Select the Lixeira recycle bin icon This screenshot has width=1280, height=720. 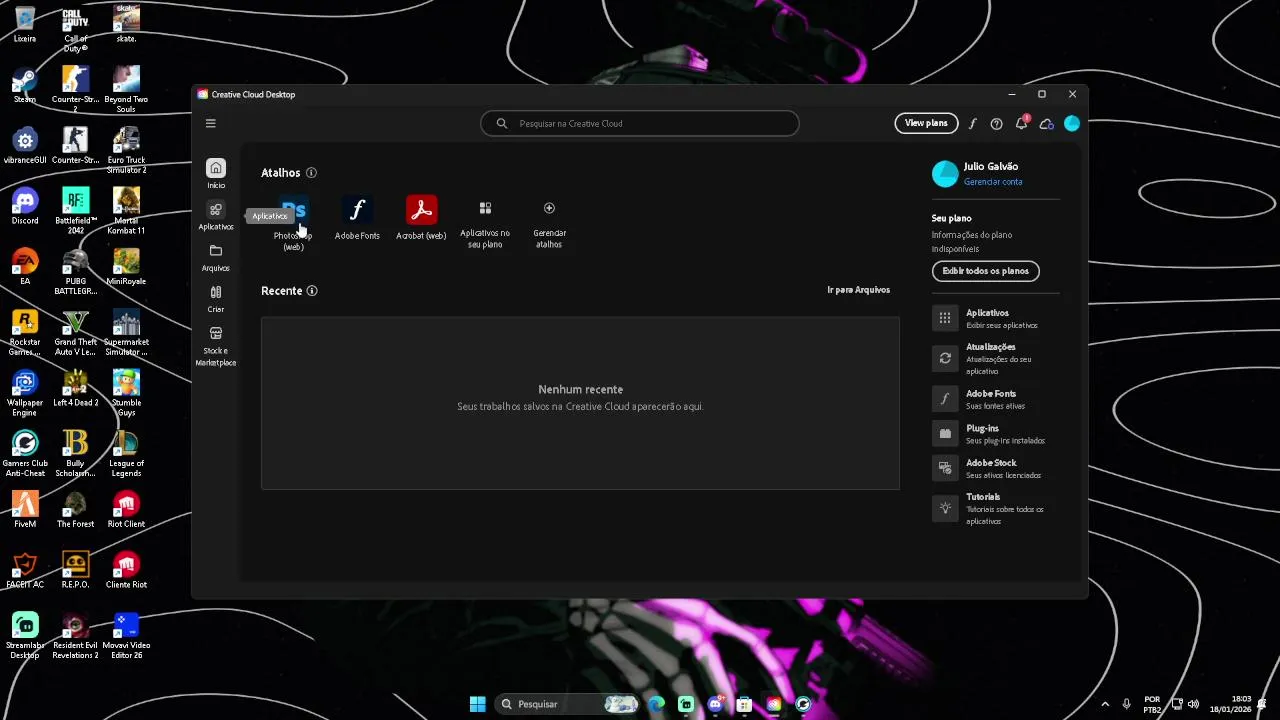(x=25, y=25)
